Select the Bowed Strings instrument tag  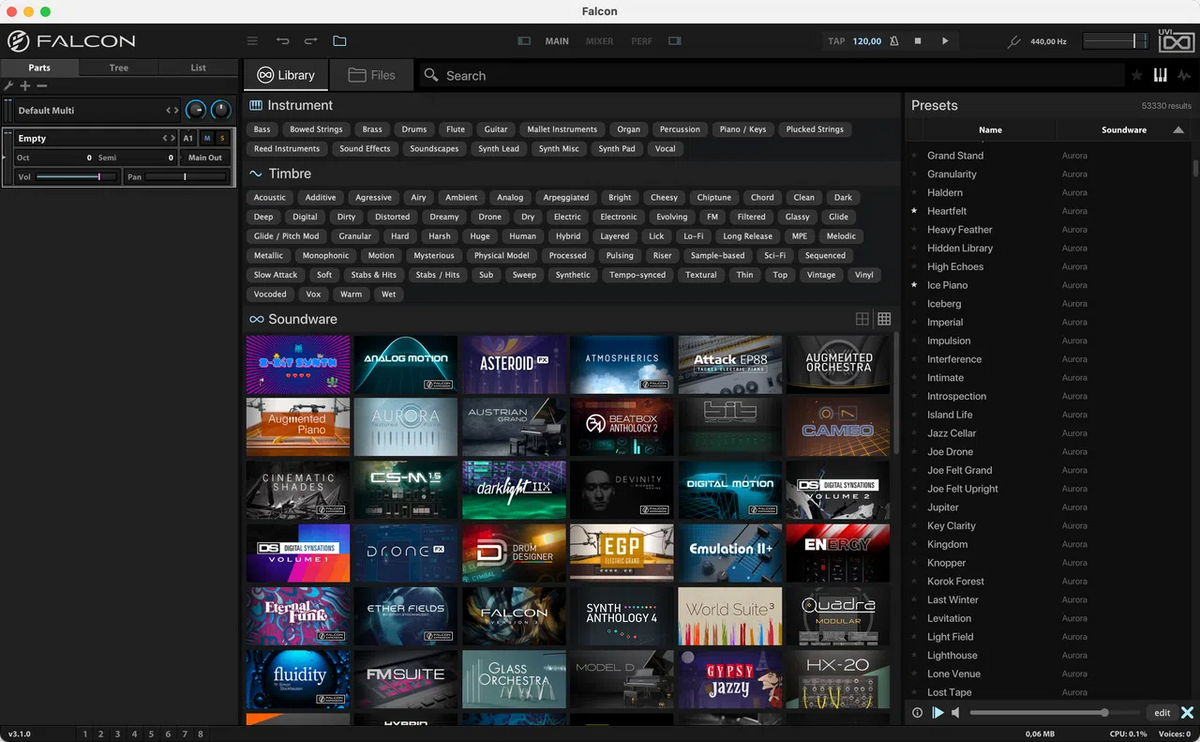(x=316, y=129)
